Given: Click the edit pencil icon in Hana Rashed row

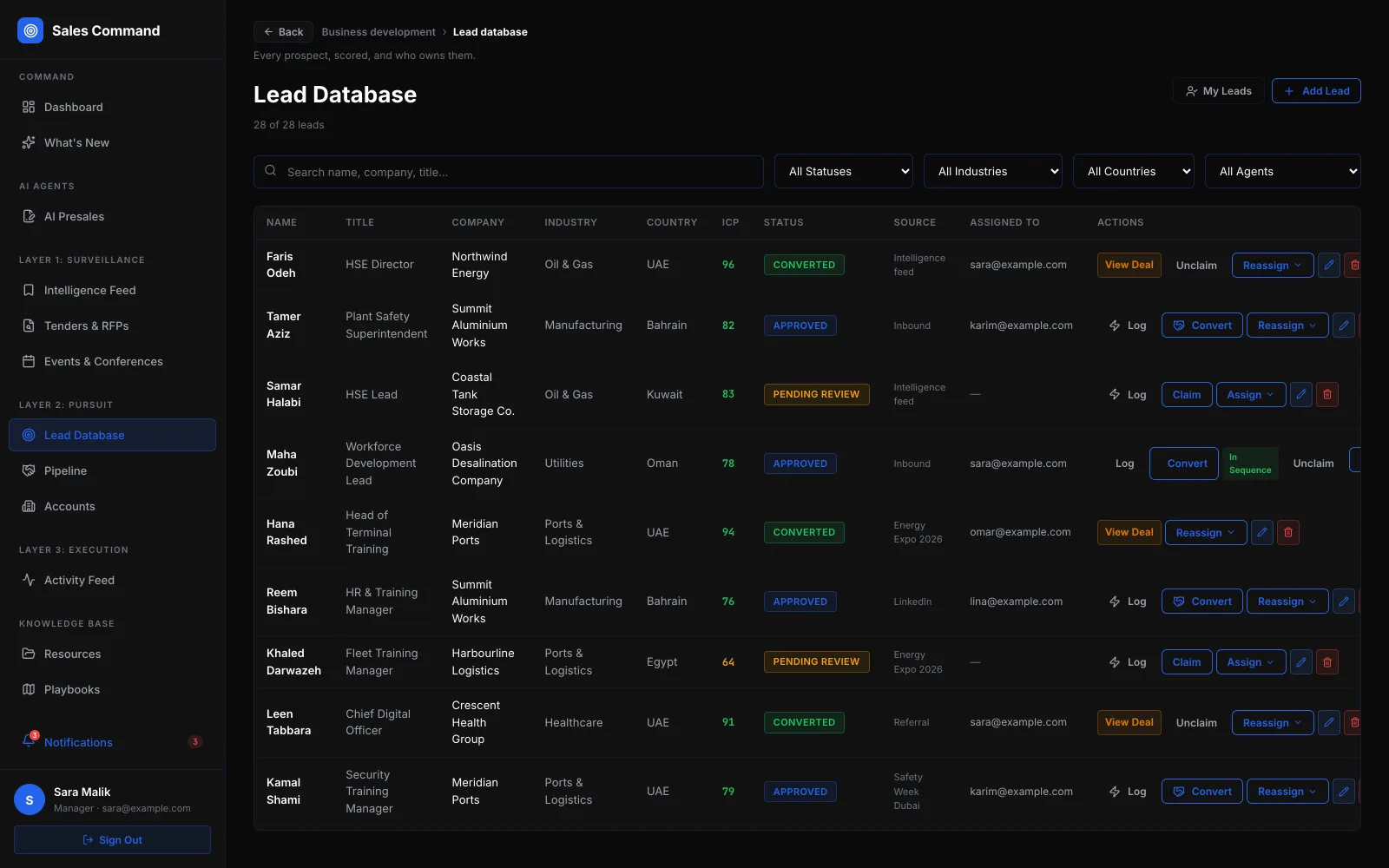Looking at the screenshot, I should coord(1262,532).
